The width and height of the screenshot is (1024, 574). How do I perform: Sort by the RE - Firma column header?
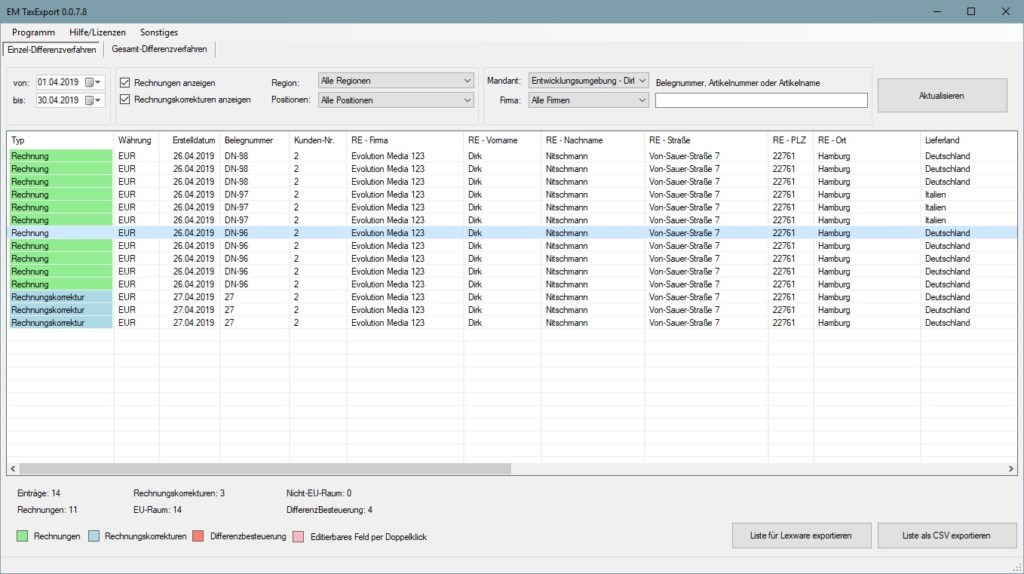point(405,140)
